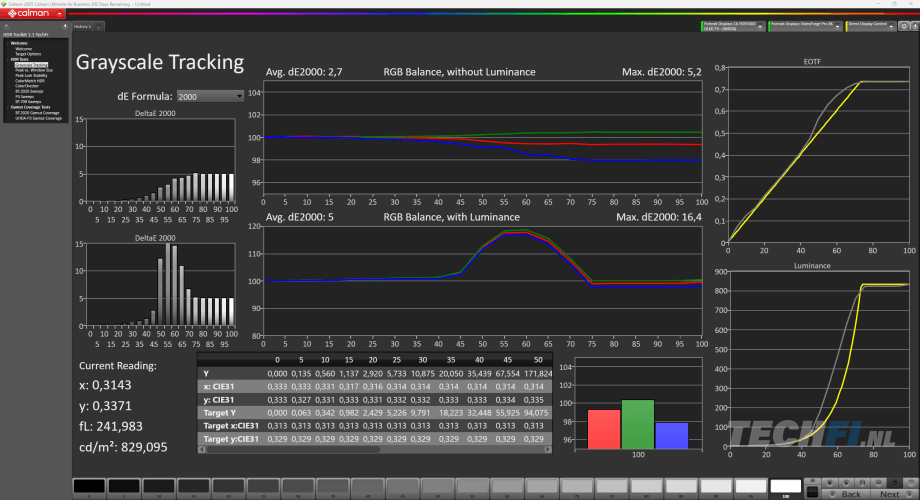Open the VideoForge Pro 8K source dropdown
The image size is (920, 500).
click(x=838, y=25)
